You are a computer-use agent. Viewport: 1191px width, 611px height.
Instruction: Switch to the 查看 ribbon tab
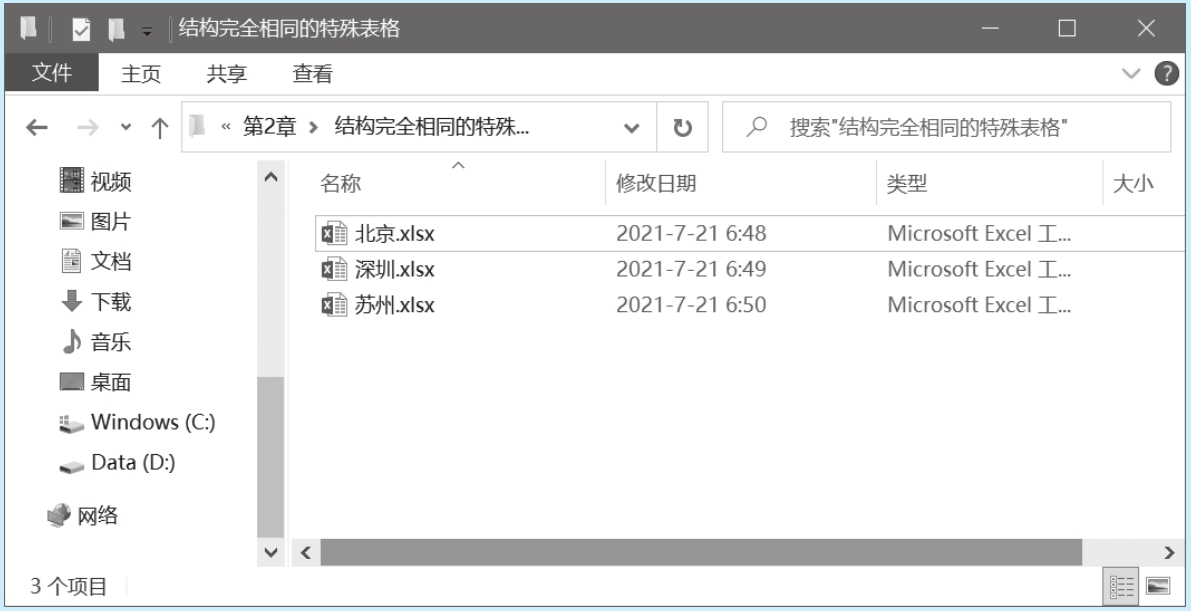(313, 74)
